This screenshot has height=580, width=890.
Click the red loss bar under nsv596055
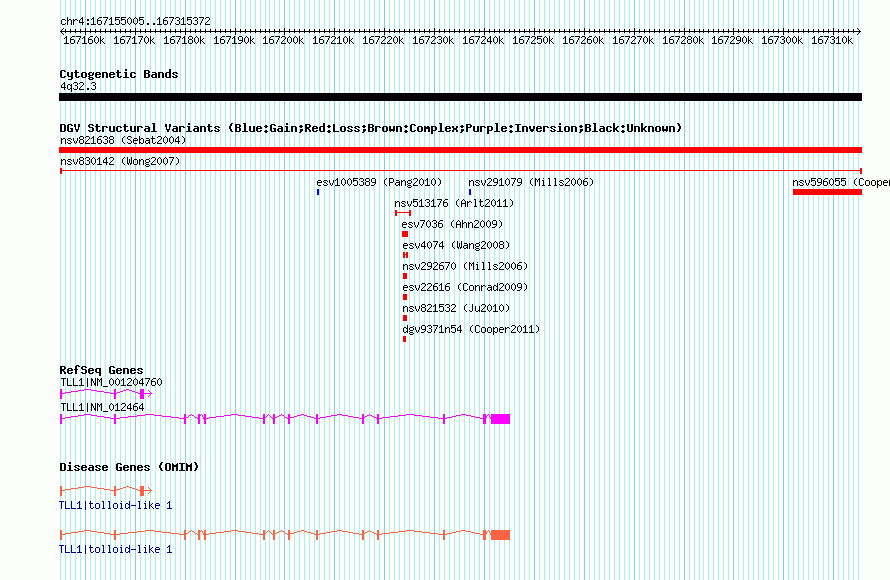click(x=828, y=192)
